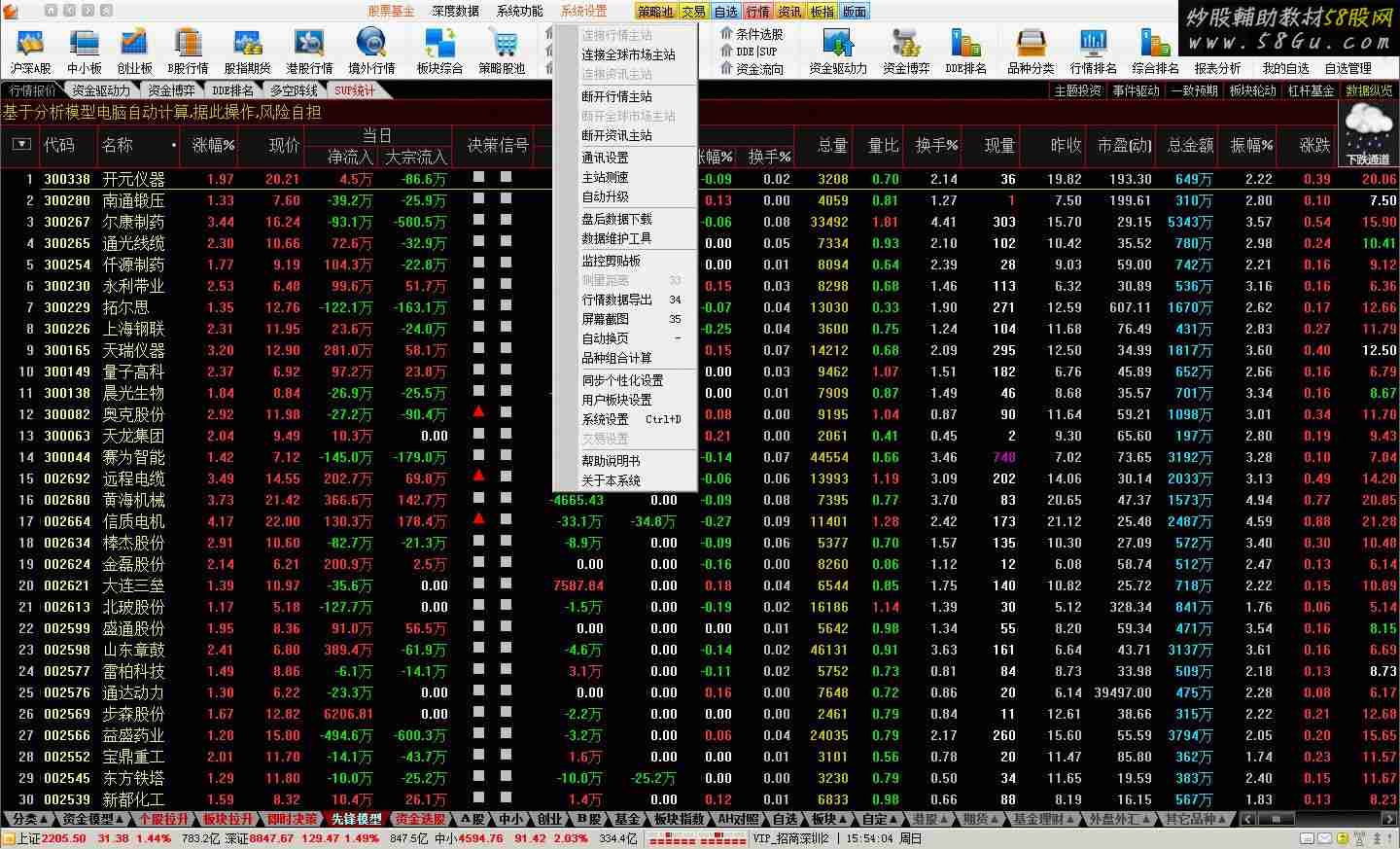This screenshot has height=849, width=1400.
Task: Toggle the 资讯 mode button
Action: [789, 12]
